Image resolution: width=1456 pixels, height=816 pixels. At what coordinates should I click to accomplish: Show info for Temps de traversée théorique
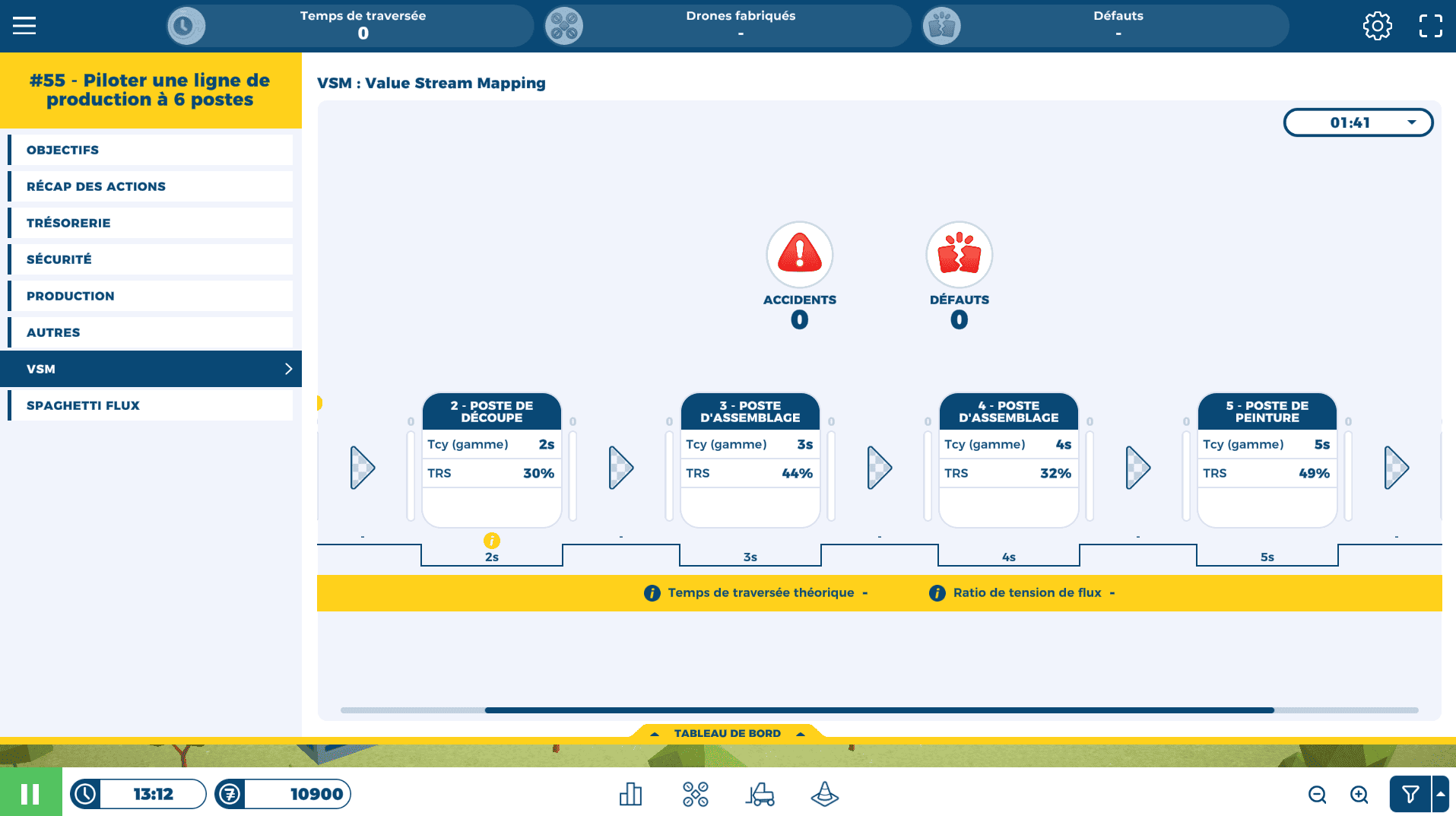[652, 593]
